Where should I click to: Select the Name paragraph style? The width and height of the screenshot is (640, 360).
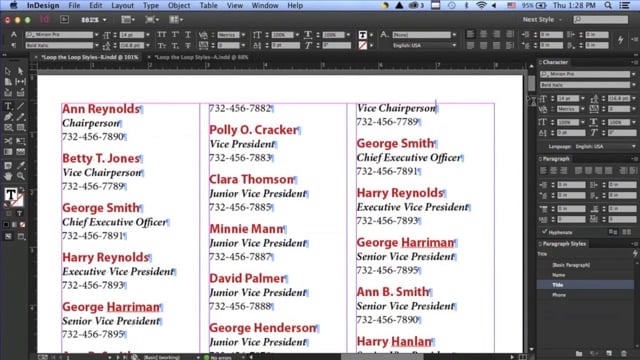point(559,275)
